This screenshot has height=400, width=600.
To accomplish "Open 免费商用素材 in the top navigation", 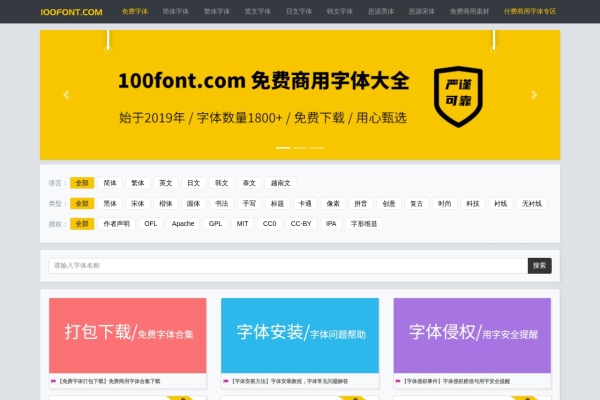I will 469,11.
